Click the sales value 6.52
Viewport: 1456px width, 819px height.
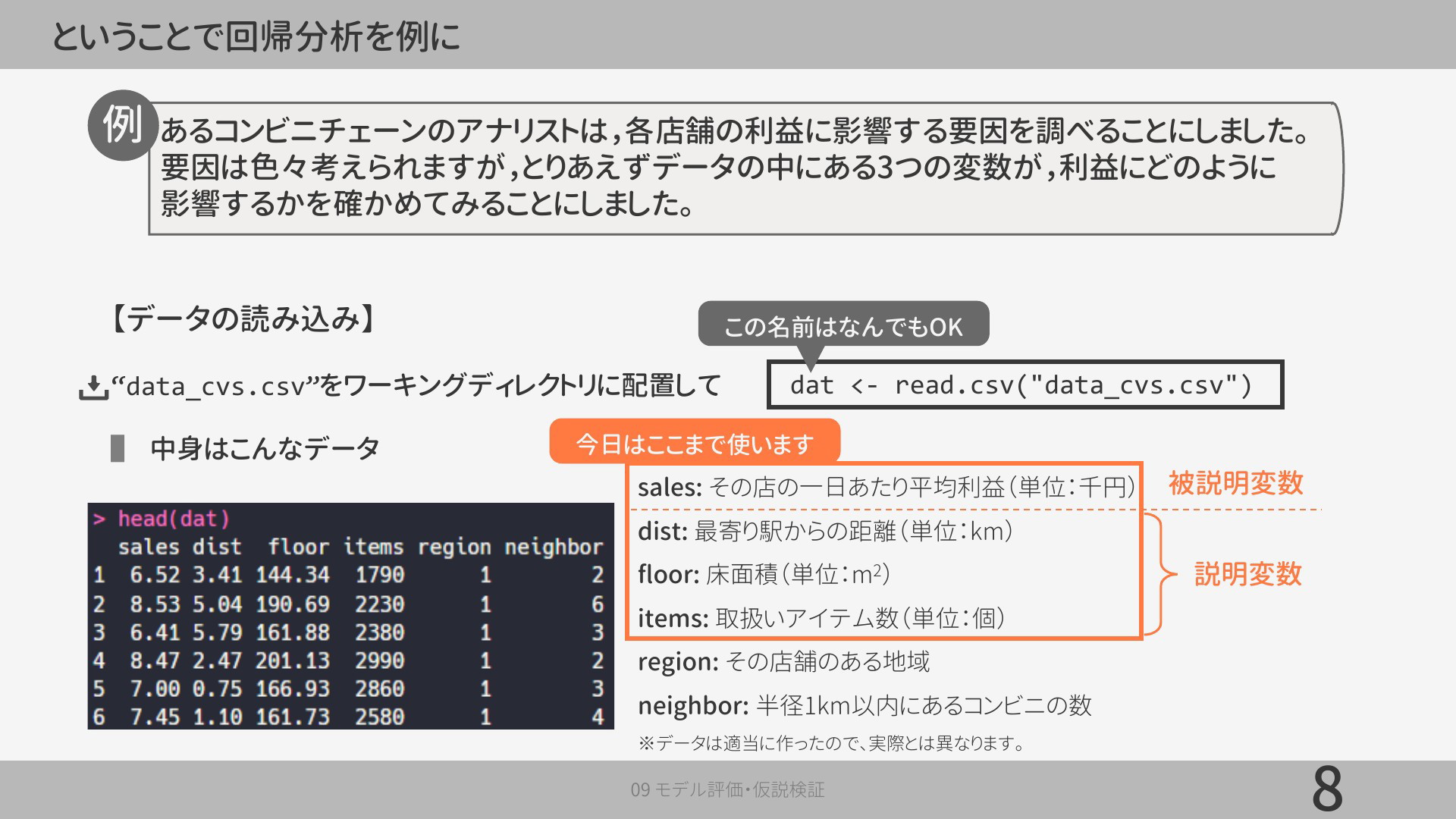pyautogui.click(x=155, y=575)
